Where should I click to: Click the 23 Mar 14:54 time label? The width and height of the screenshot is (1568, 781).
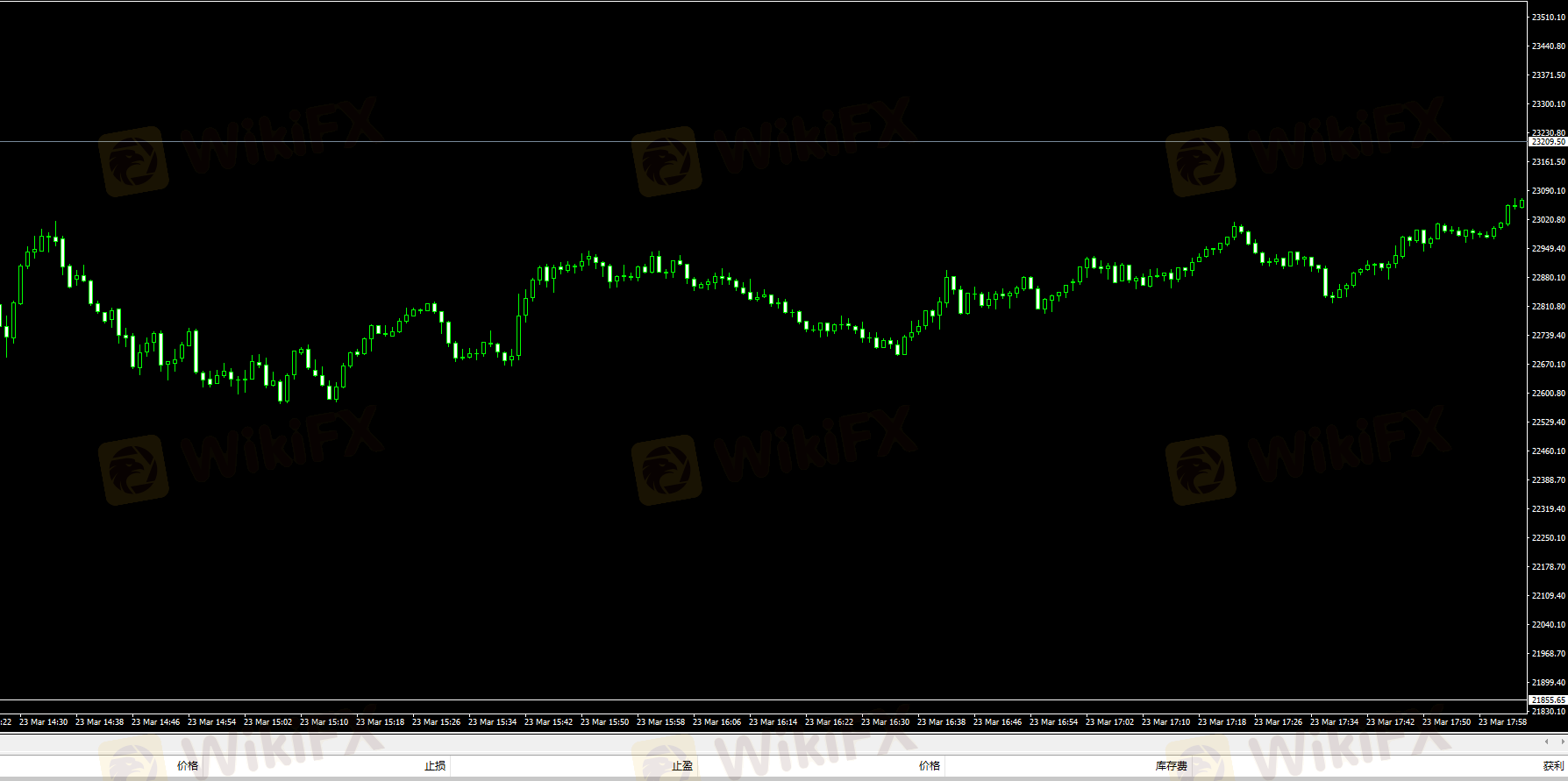(212, 722)
